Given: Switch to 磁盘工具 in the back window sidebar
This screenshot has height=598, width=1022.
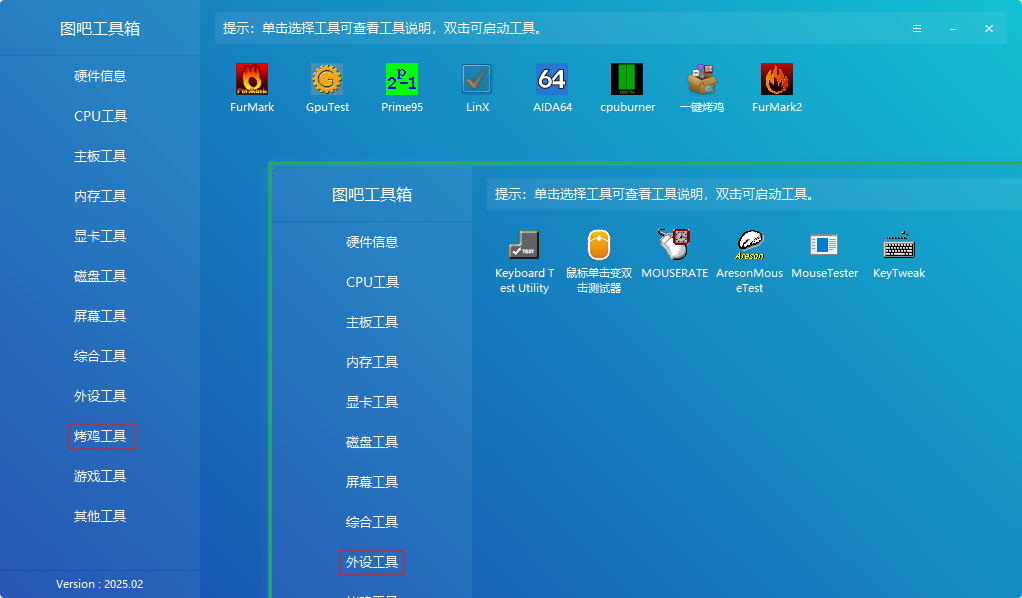Looking at the screenshot, I should pyautogui.click(x=100, y=277).
